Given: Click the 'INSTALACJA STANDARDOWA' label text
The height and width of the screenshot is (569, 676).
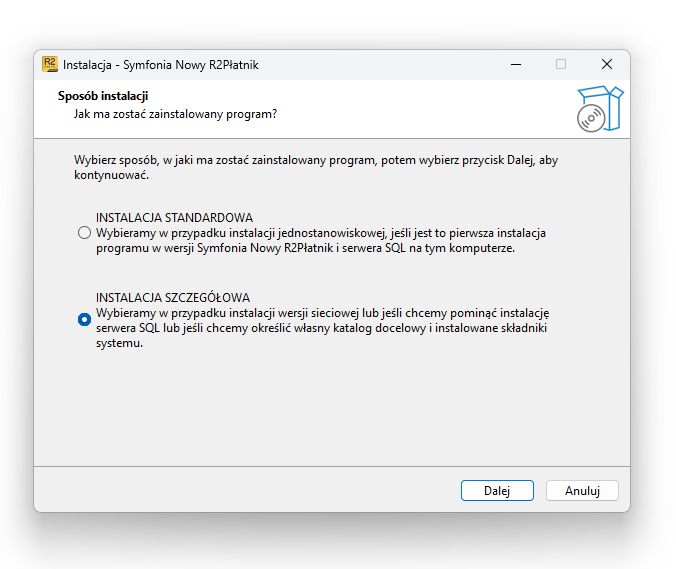Looking at the screenshot, I should [174, 218].
